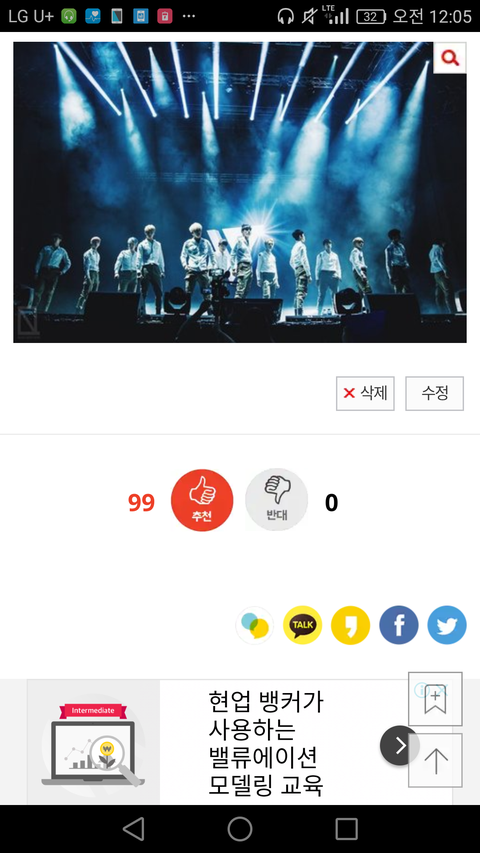
Task: Click the 수정 edit button
Action: tap(435, 393)
